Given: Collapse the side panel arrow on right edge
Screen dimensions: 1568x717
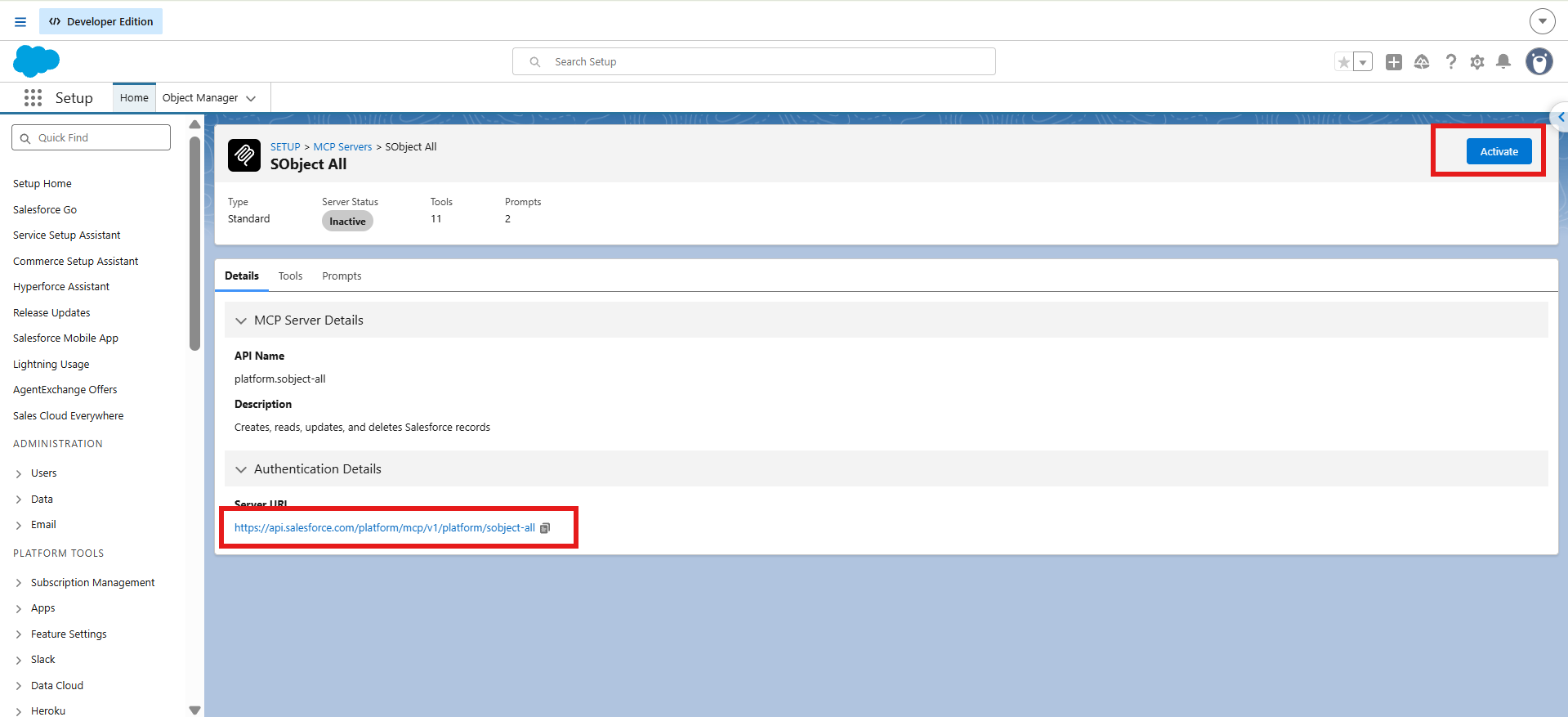Looking at the screenshot, I should (1561, 117).
